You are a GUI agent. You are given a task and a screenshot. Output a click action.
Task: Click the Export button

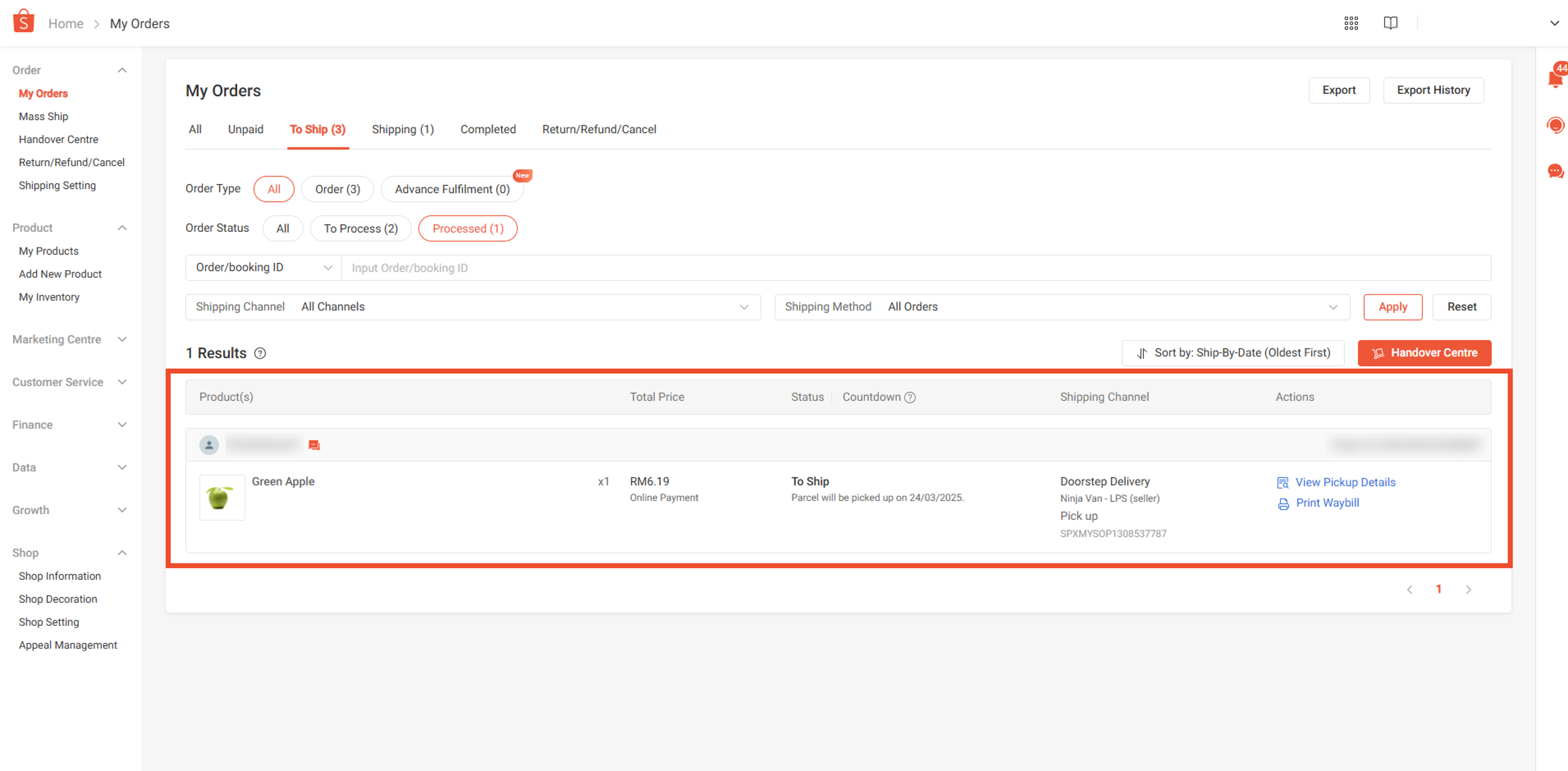click(x=1339, y=90)
